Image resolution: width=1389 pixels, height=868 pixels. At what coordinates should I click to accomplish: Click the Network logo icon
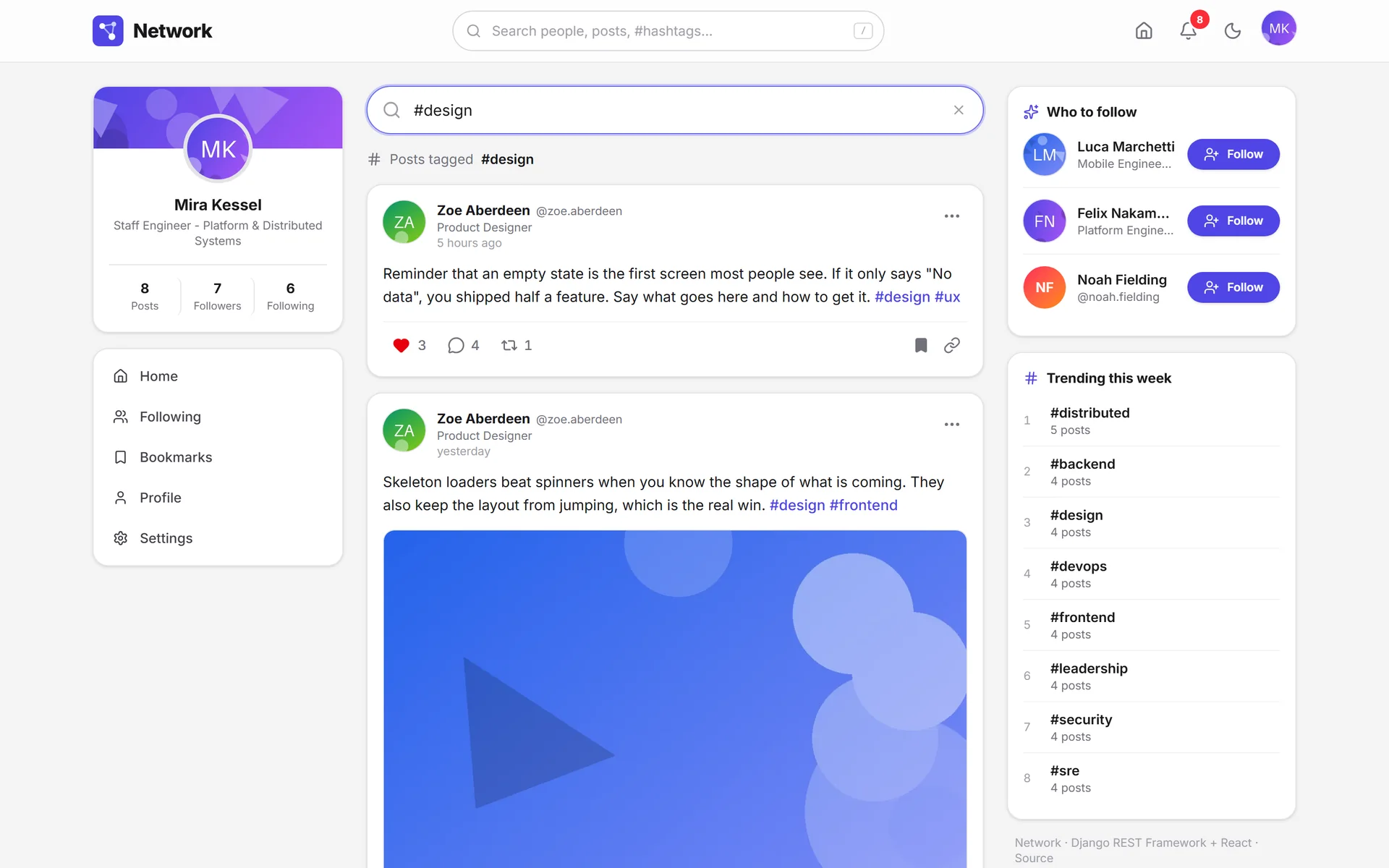point(108,30)
